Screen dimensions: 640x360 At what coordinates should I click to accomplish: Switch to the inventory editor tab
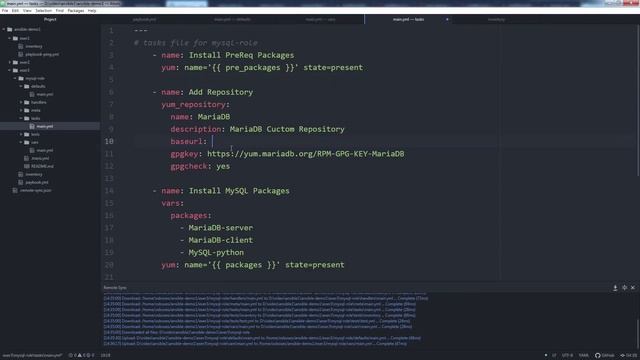point(496,19)
